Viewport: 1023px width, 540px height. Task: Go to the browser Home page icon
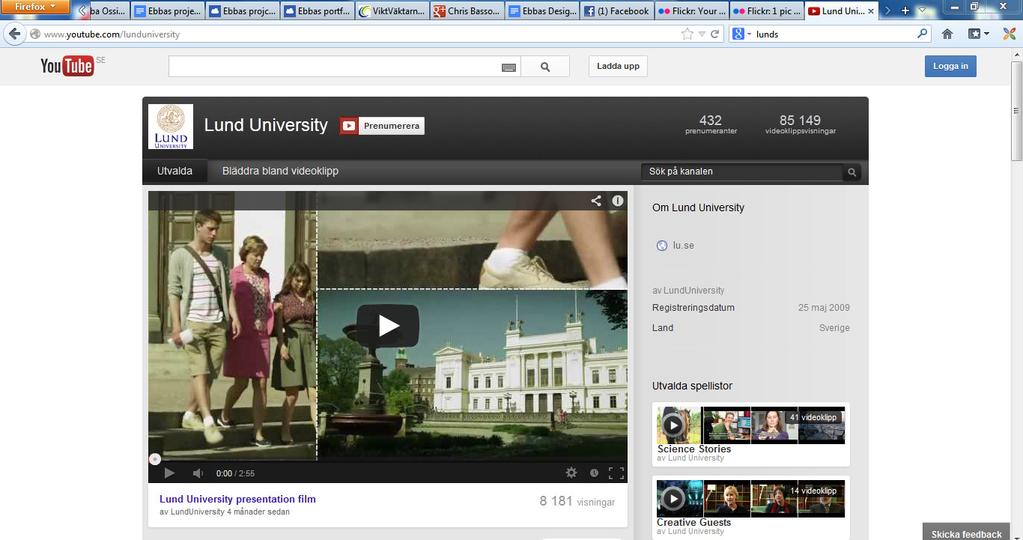(x=947, y=34)
